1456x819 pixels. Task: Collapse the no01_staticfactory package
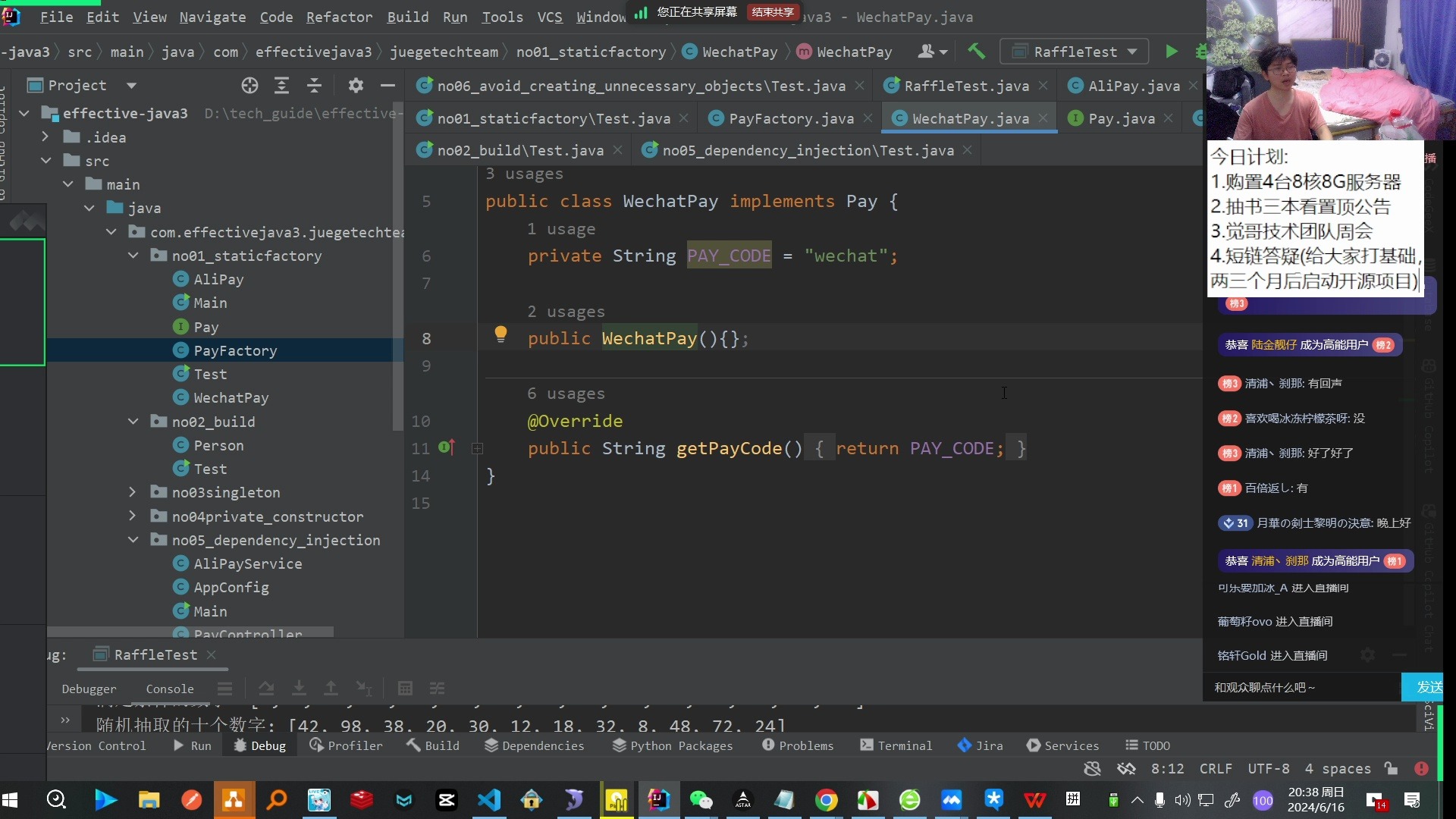click(x=133, y=255)
